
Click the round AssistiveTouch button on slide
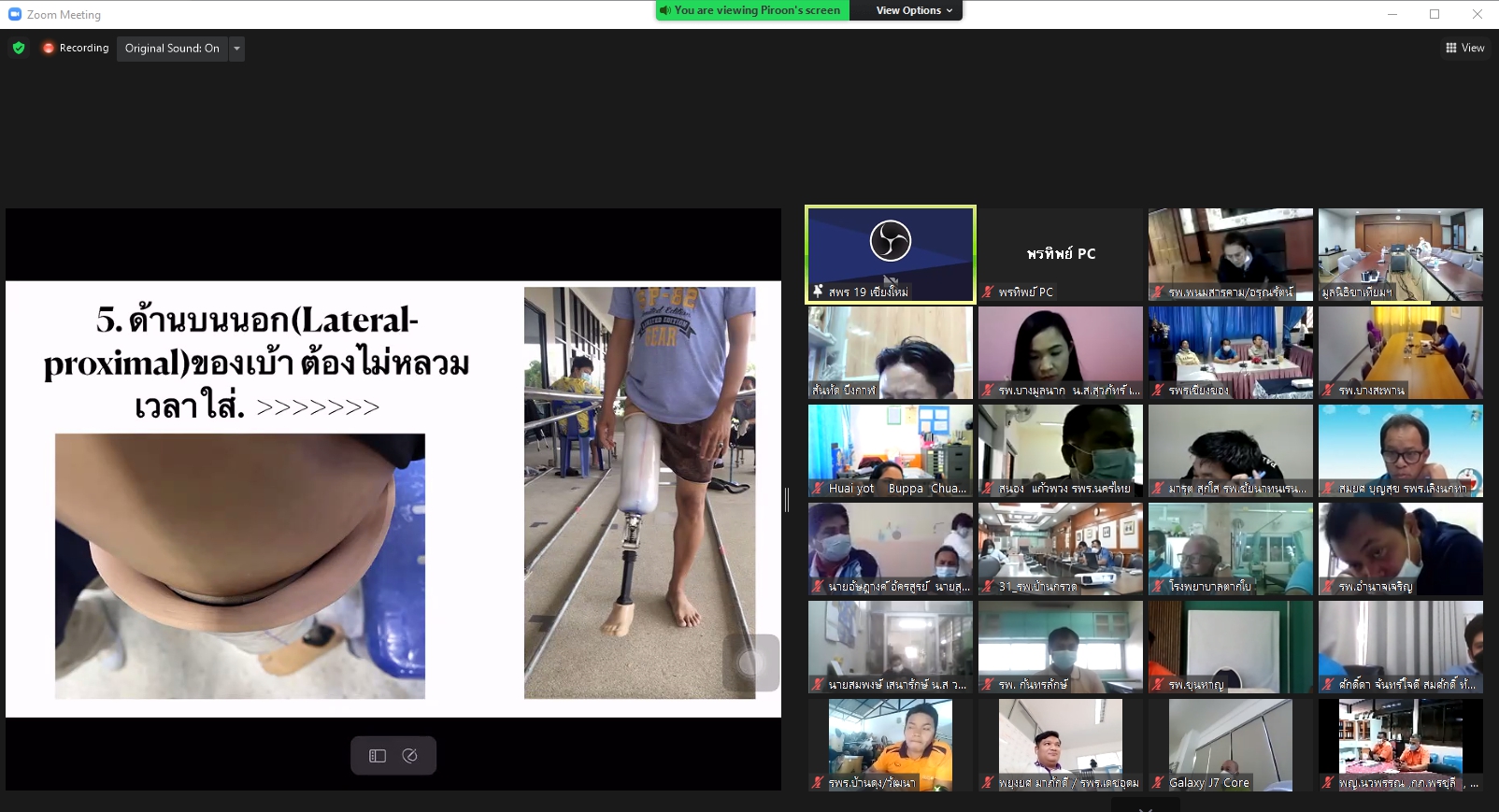[750, 663]
